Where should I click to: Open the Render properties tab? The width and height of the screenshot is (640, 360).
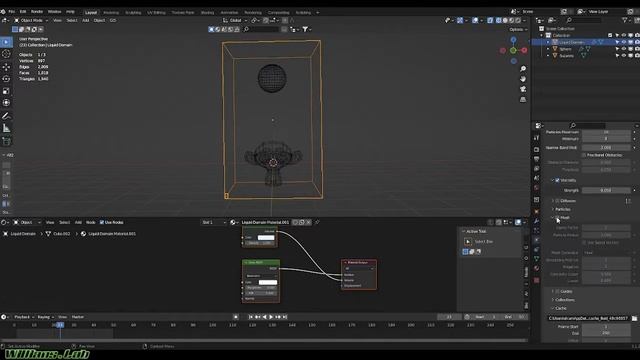pyautogui.click(x=536, y=149)
